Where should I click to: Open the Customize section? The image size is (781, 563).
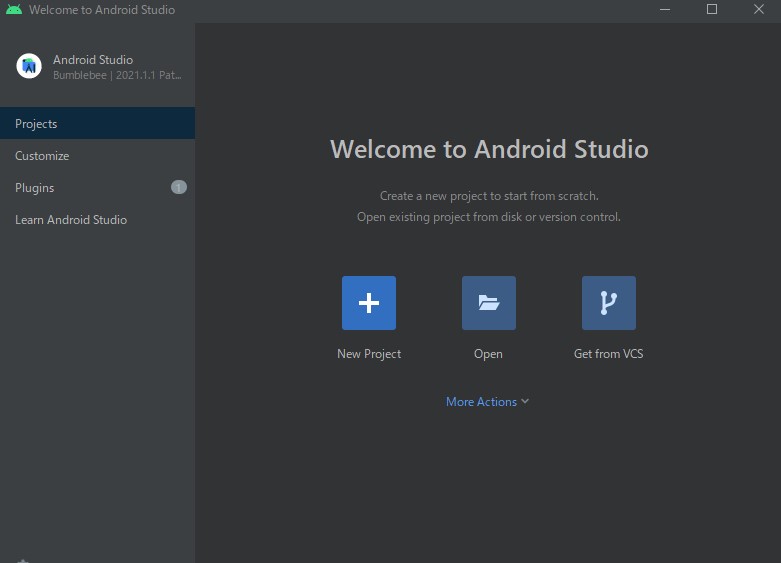pos(98,155)
